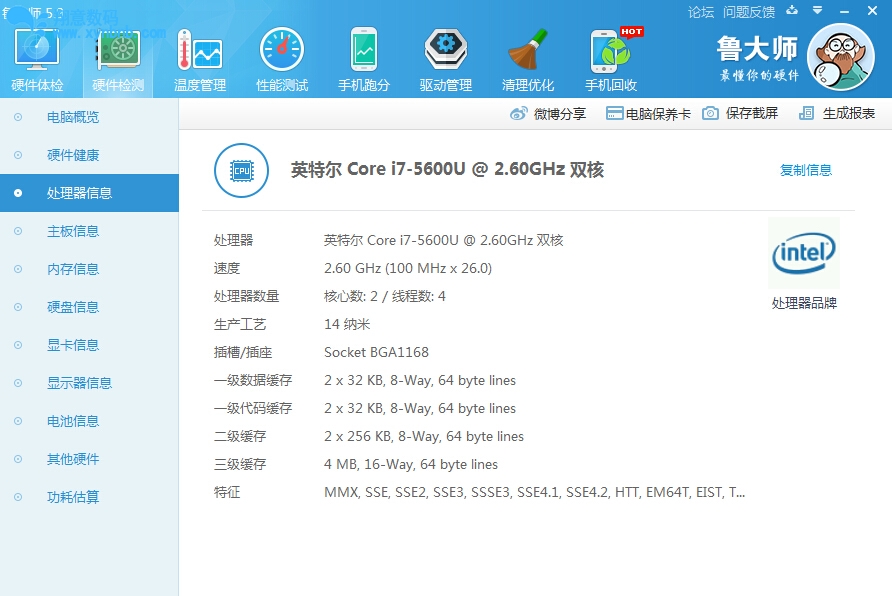Go to 驱动管理 driver management
Screen dimensions: 892x596
[x=445, y=60]
